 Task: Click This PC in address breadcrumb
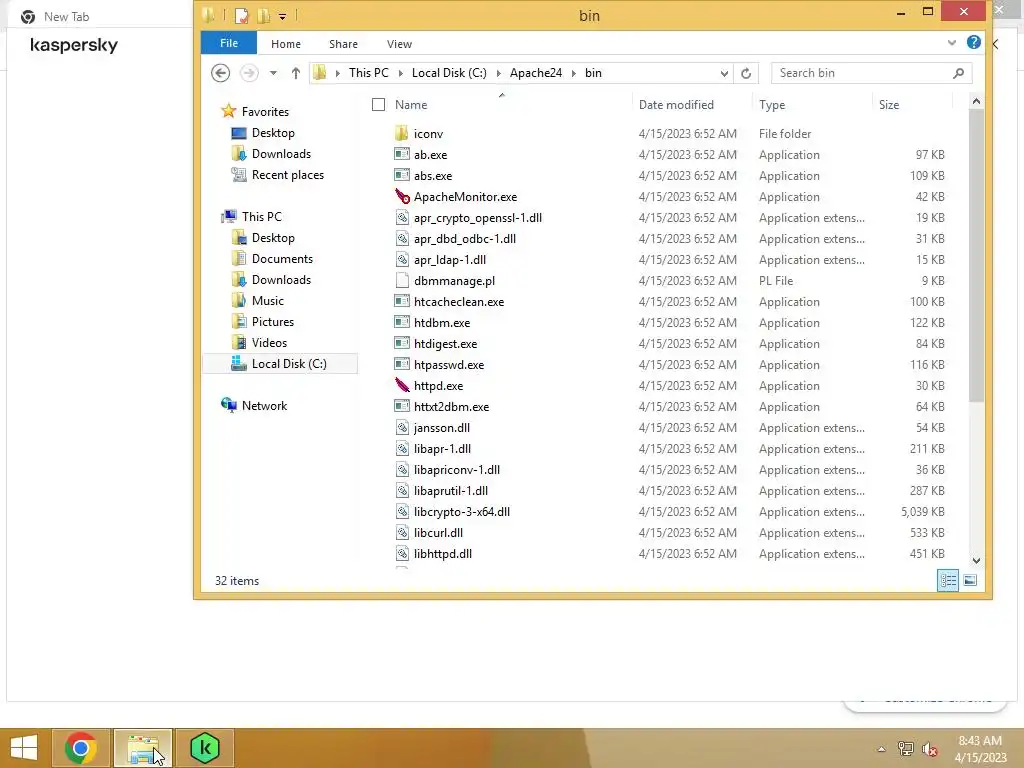coord(368,73)
